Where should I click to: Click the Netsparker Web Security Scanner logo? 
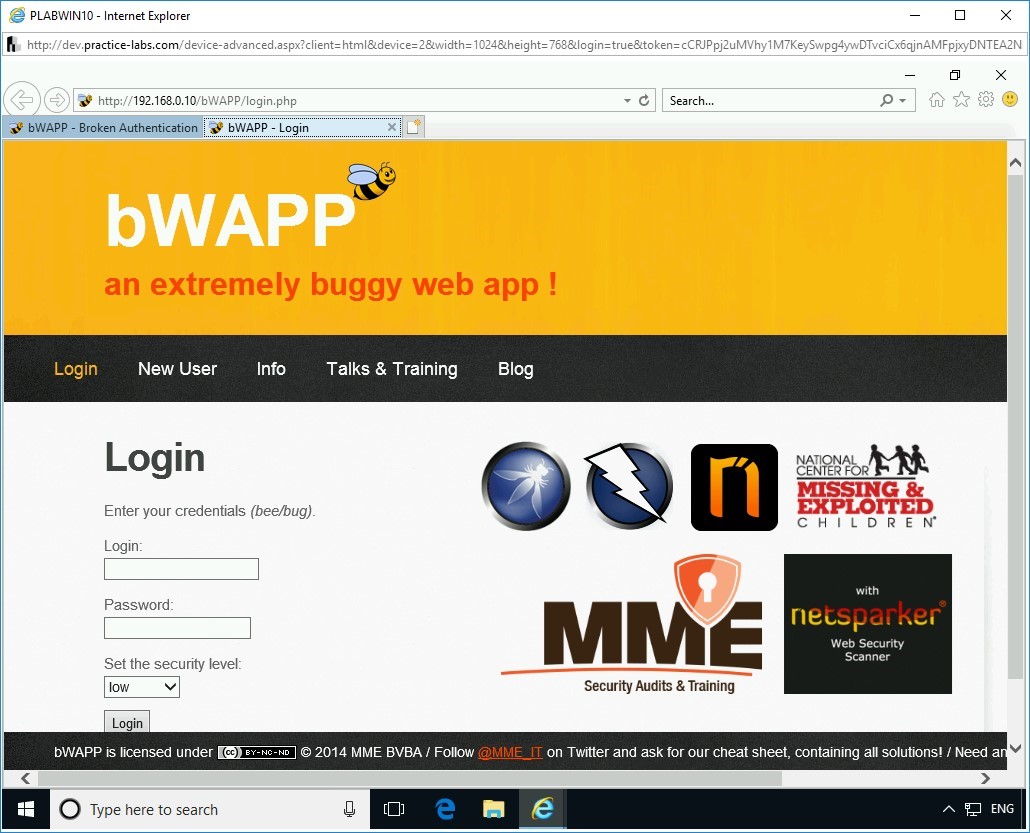click(x=867, y=624)
